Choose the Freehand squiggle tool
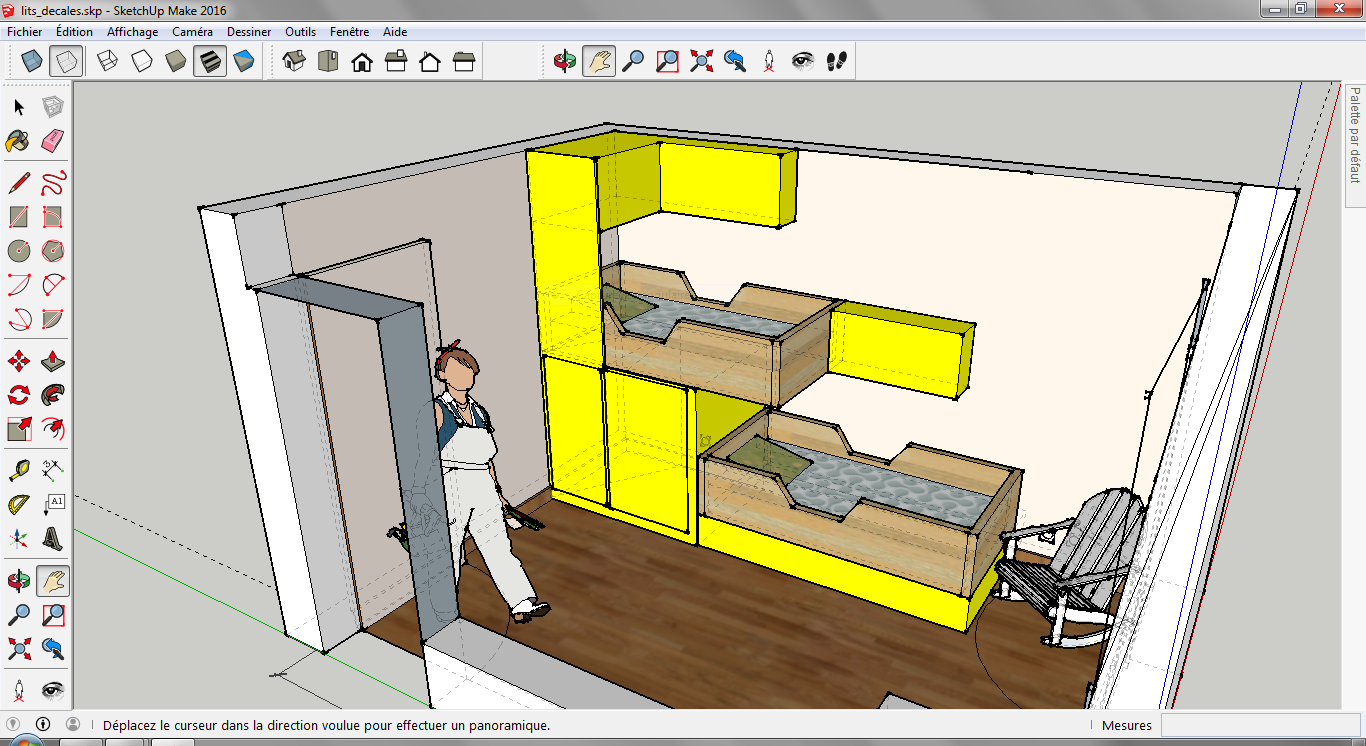1366x746 pixels. (53, 183)
